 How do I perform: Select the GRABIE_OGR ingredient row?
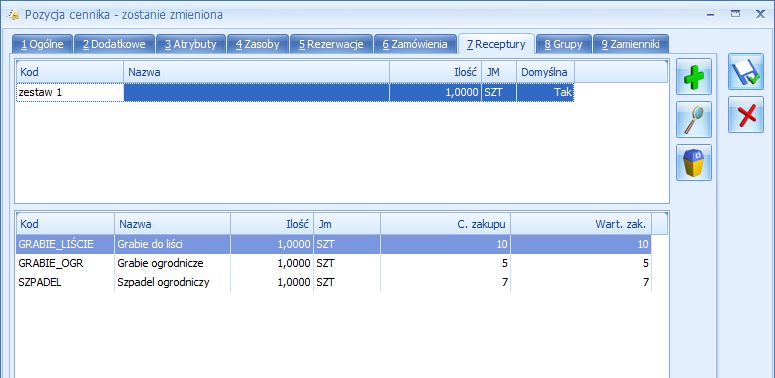[334, 263]
